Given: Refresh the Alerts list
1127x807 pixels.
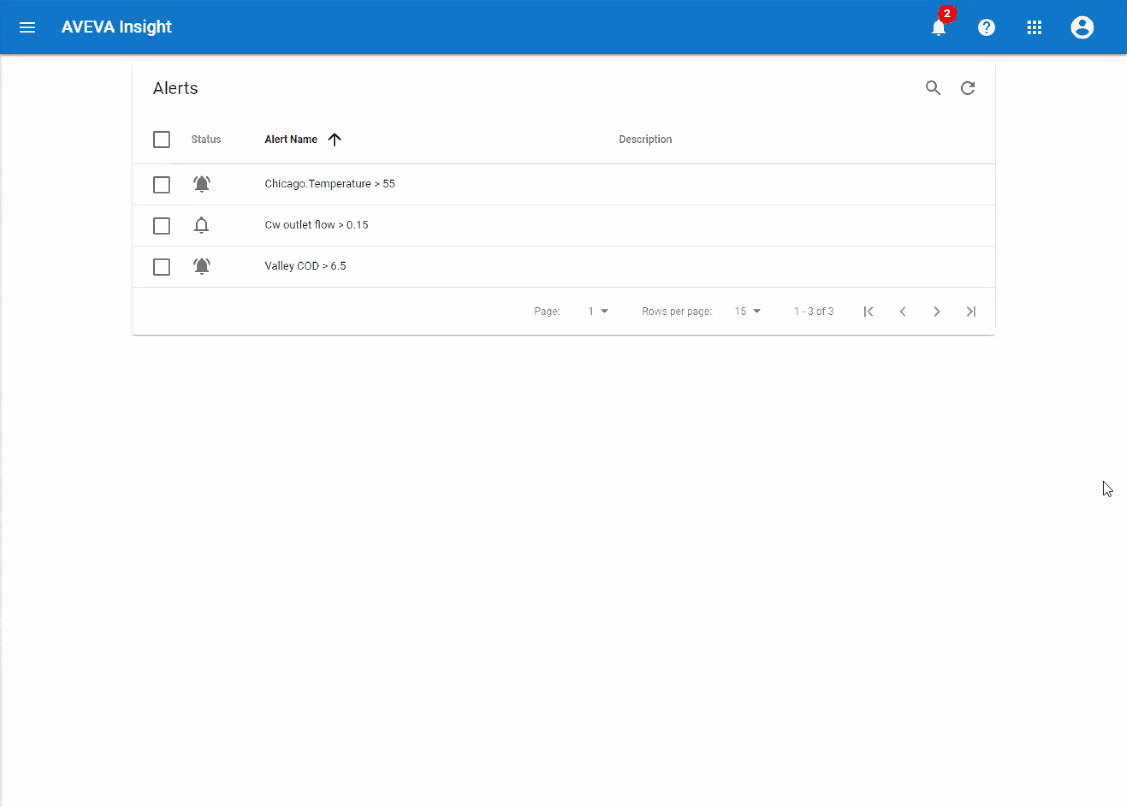Looking at the screenshot, I should [968, 88].
